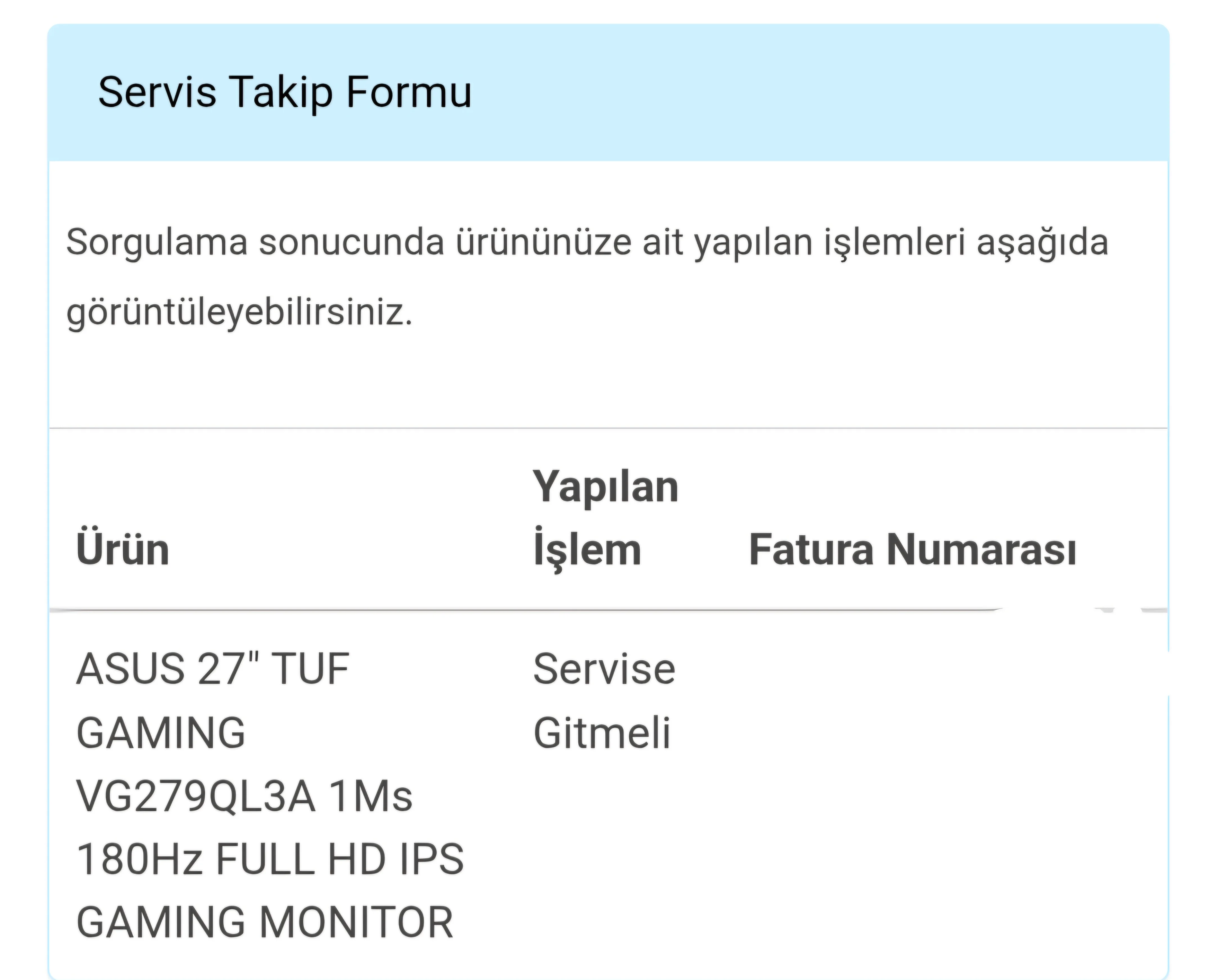Viewport: 1217px width, 980px height.
Task: Click the word sonucunda in the description
Action: pos(352,243)
